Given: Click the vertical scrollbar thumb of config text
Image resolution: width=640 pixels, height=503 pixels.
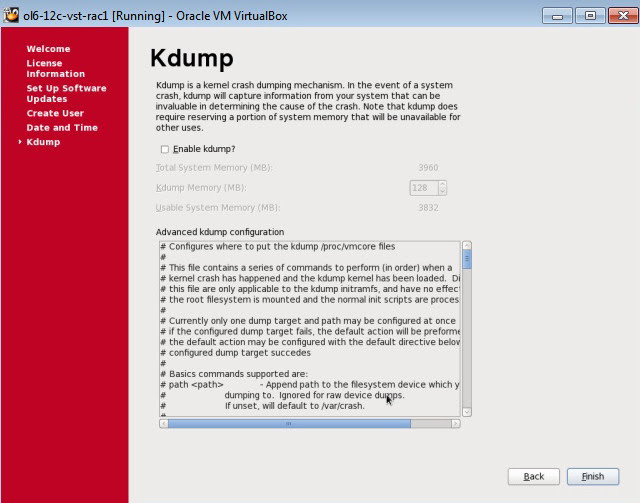Looking at the screenshot, I should tap(467, 259).
